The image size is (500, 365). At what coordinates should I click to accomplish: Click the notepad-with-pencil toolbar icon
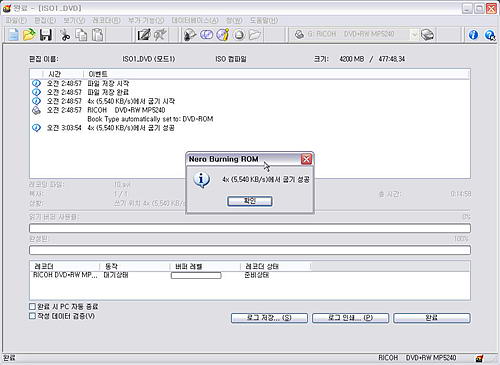tap(144, 35)
